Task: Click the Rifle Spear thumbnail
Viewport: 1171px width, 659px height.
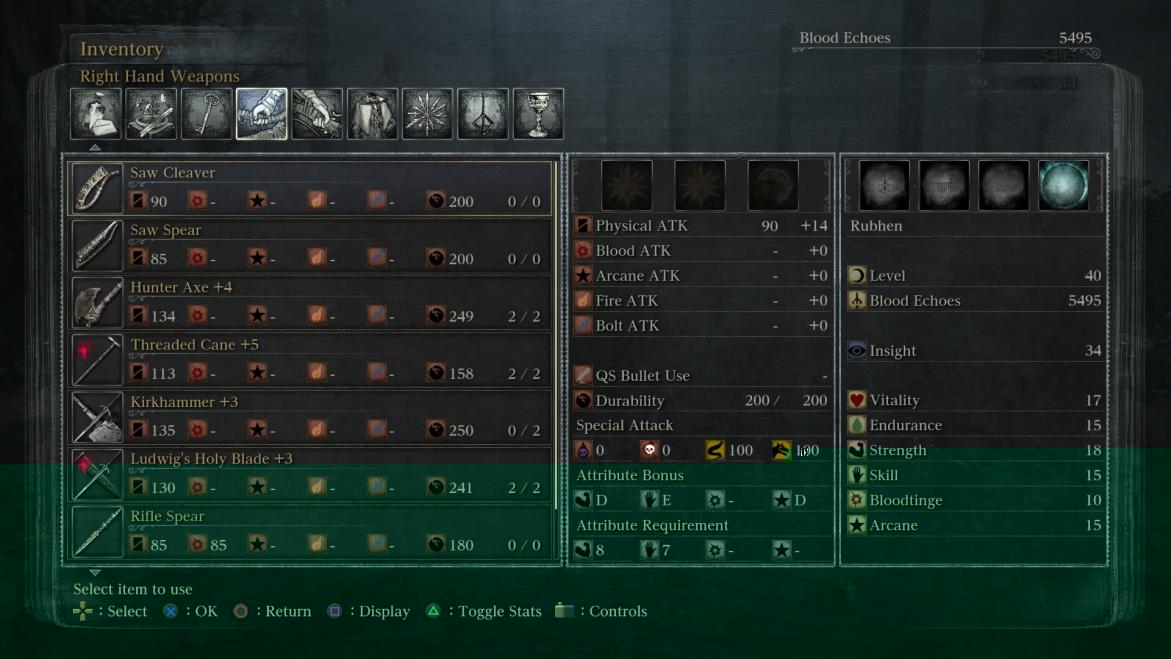Action: click(96, 531)
